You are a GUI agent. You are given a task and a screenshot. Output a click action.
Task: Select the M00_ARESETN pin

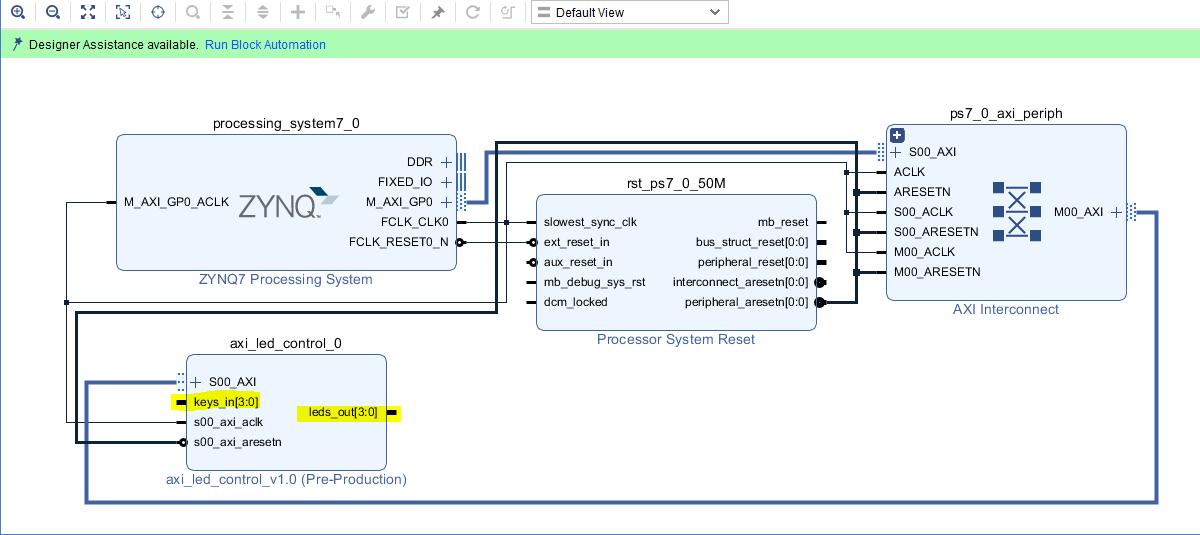[x=937, y=272]
